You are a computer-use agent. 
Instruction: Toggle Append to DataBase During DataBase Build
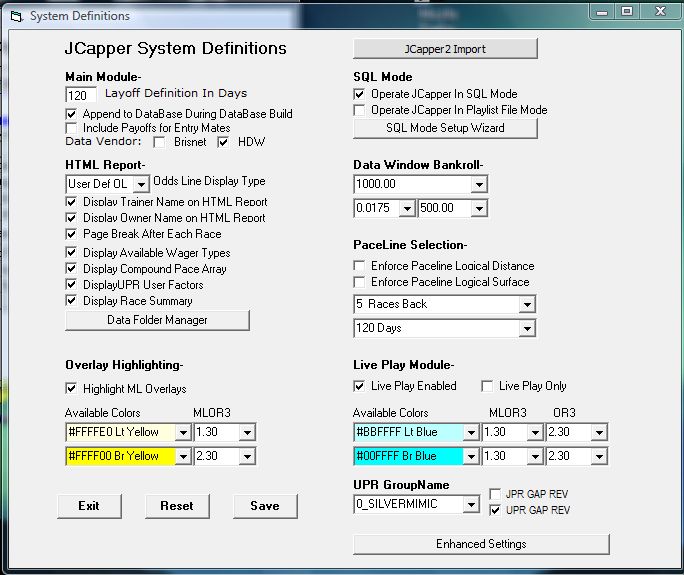(x=71, y=114)
